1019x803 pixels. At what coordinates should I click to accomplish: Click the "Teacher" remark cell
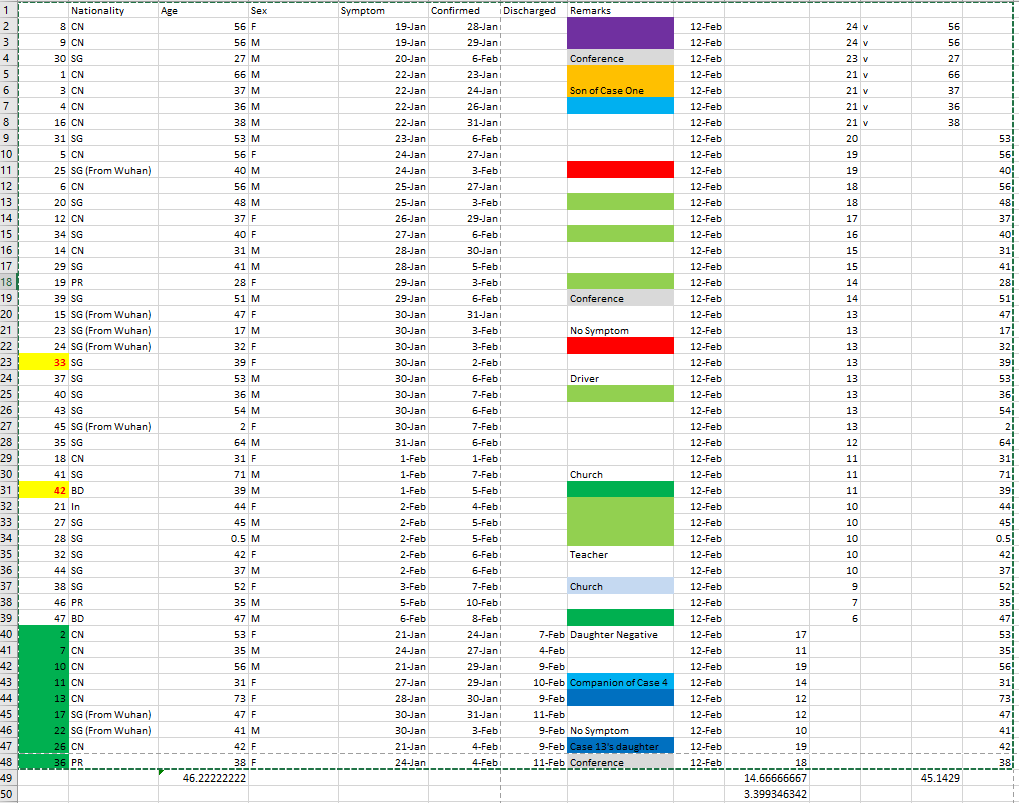point(620,554)
